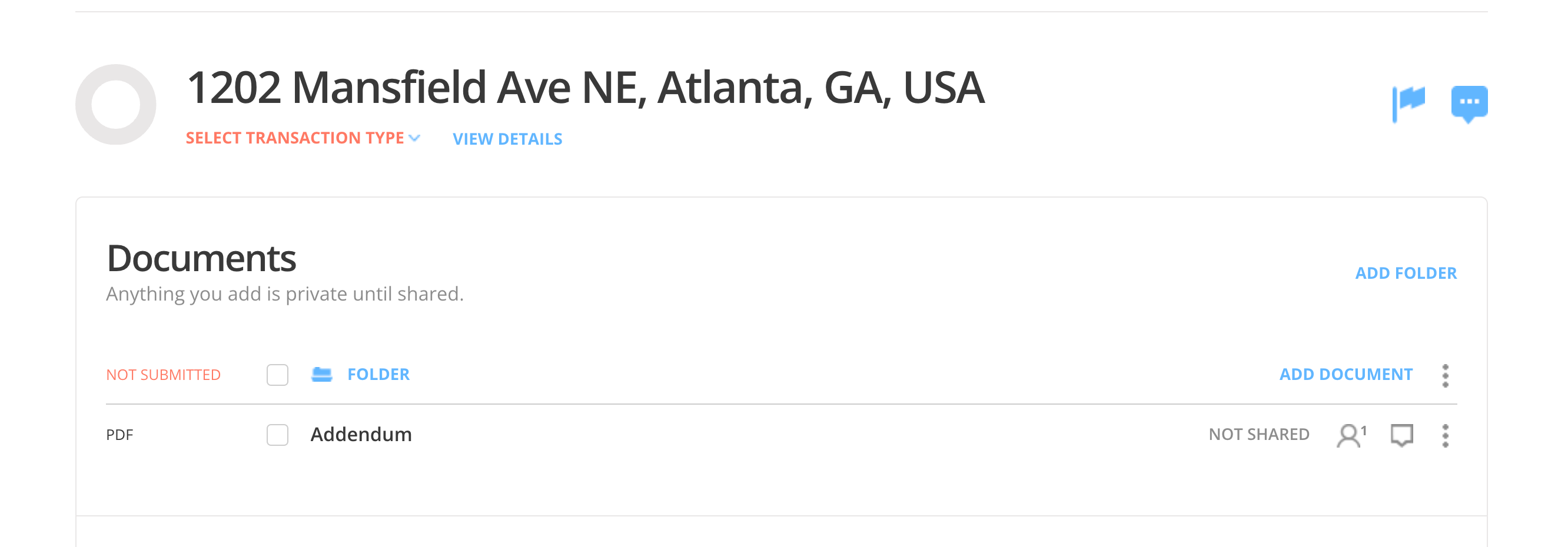The width and height of the screenshot is (1568, 547).
Task: Click the 1202 Mansfield Ave NE address title
Action: pyautogui.click(x=584, y=88)
